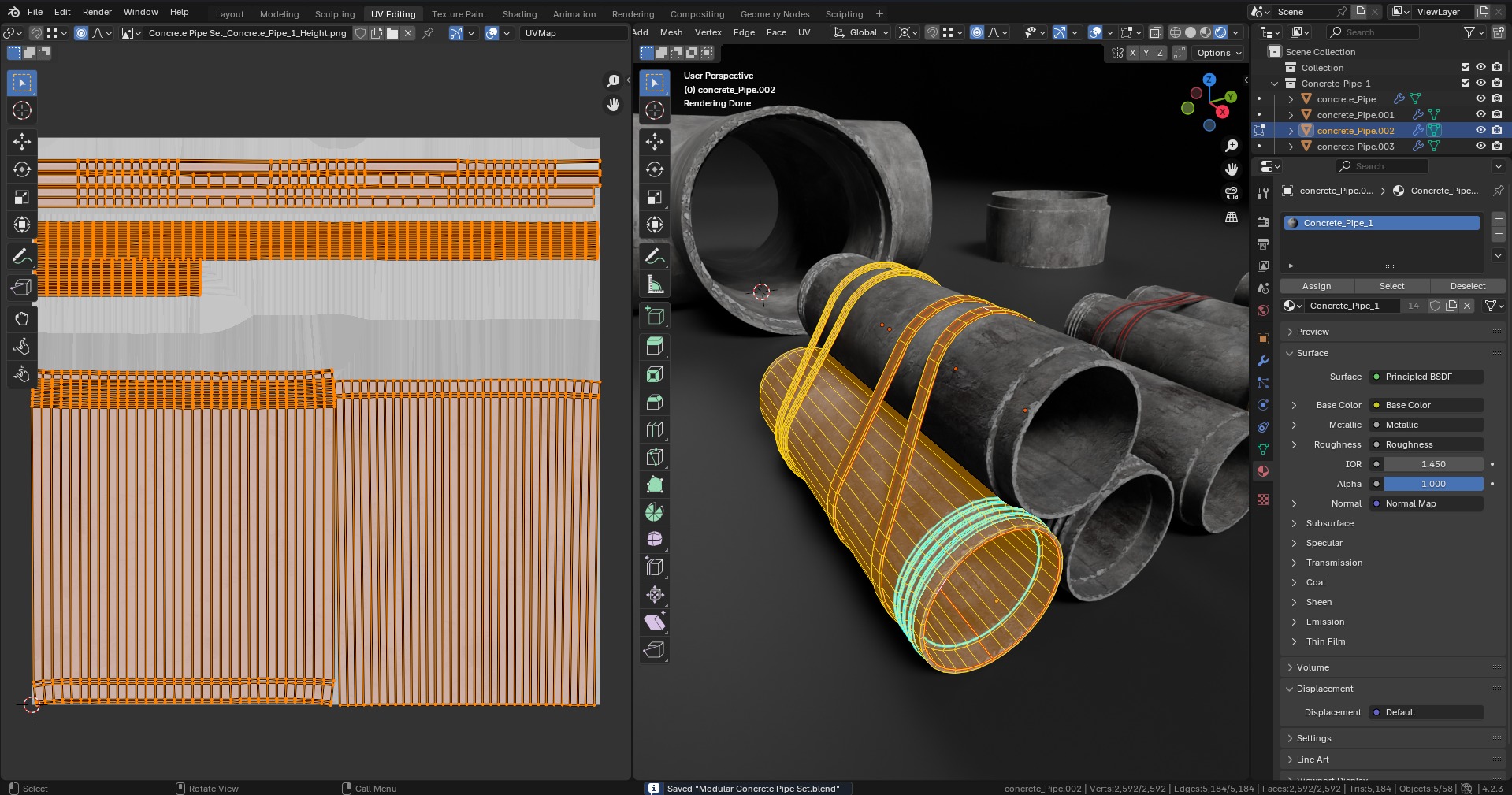Select the Annotate tool in 3D viewport
Viewport: 1512px width, 795px height.
655,257
